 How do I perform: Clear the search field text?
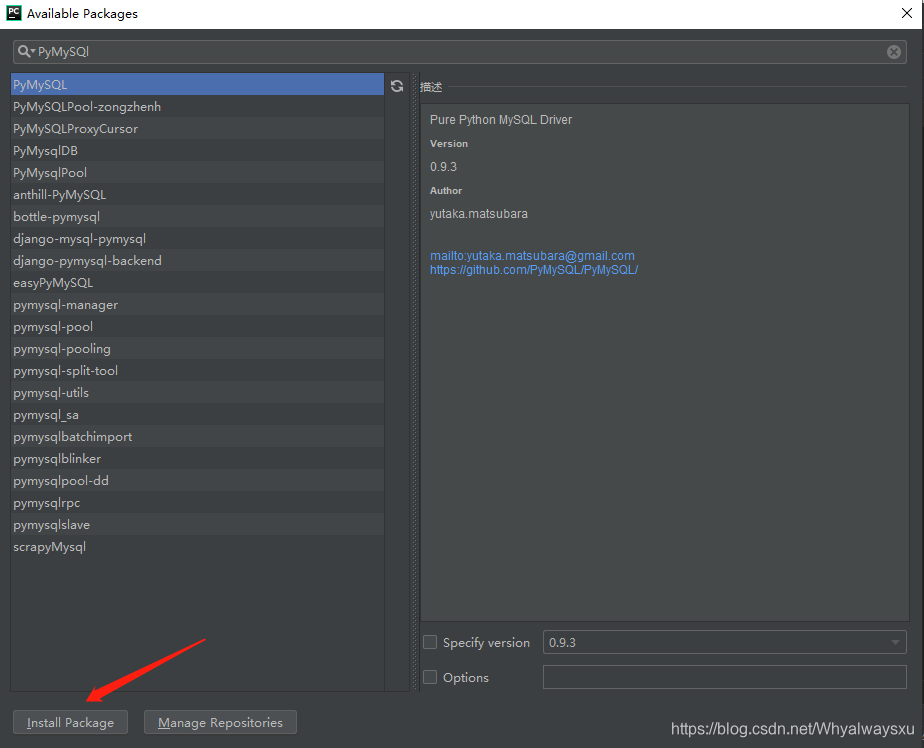tap(893, 52)
